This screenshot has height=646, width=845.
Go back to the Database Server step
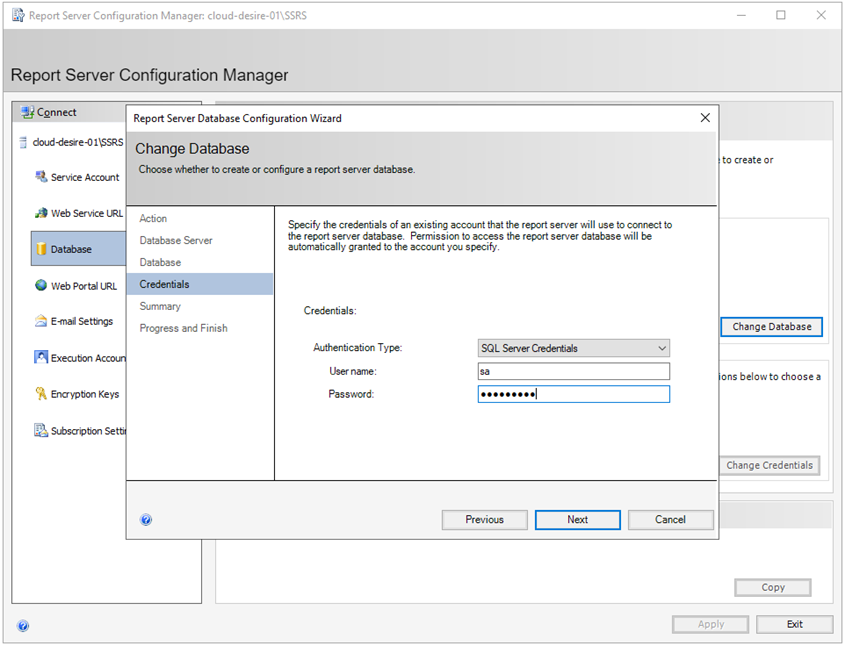coord(176,240)
